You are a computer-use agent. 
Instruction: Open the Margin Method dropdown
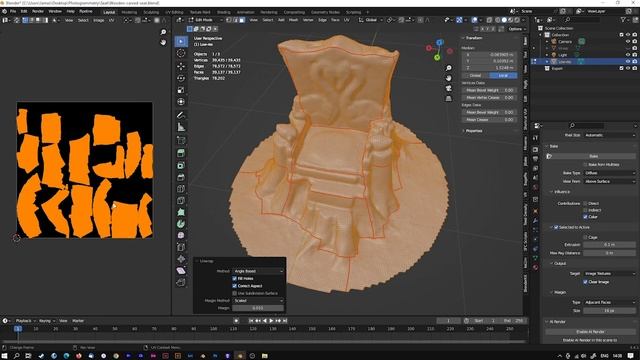coord(258,301)
